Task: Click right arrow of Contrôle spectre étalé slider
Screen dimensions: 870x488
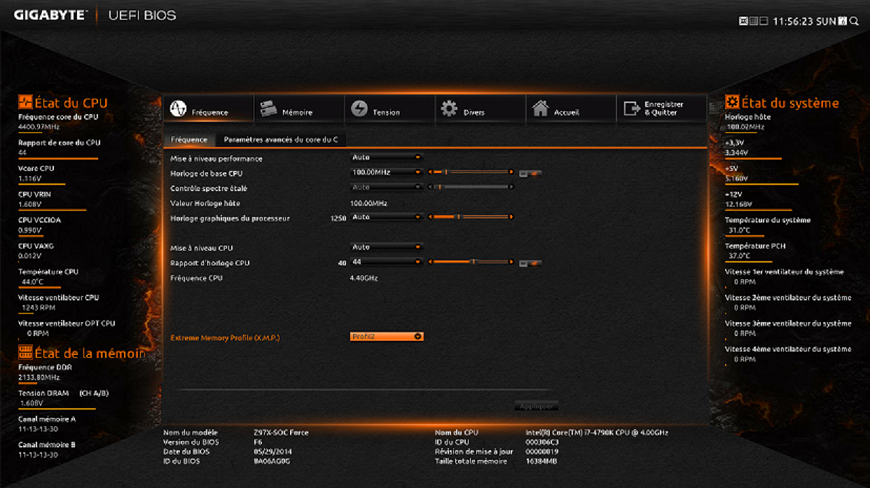Action: [x=511, y=187]
